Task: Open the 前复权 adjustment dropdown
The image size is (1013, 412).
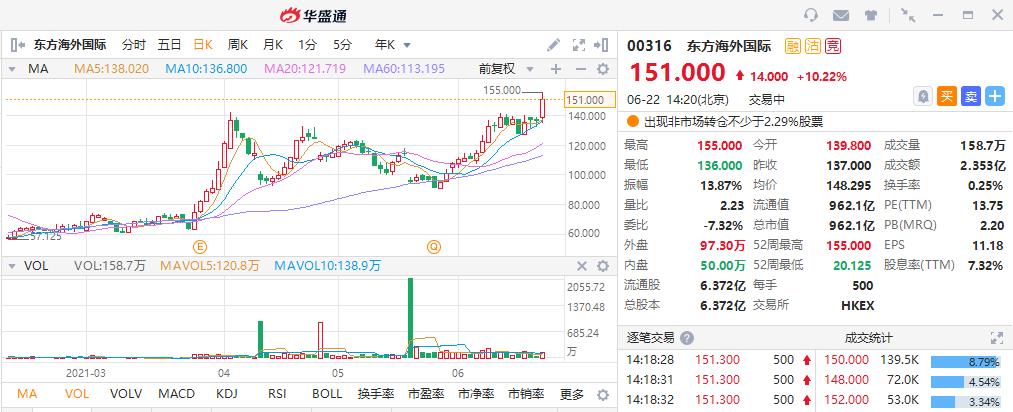Action: point(501,69)
